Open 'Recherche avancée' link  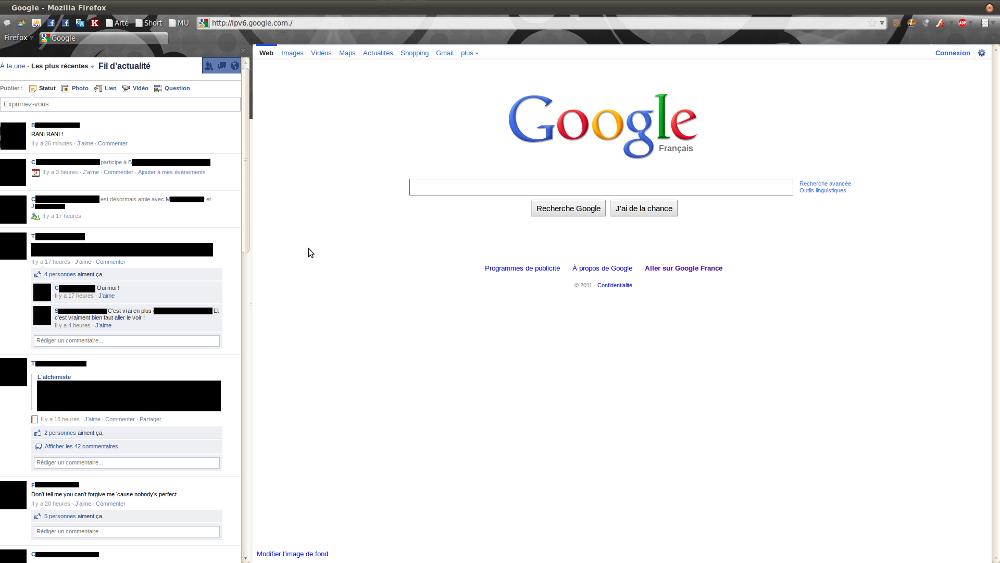click(x=825, y=184)
